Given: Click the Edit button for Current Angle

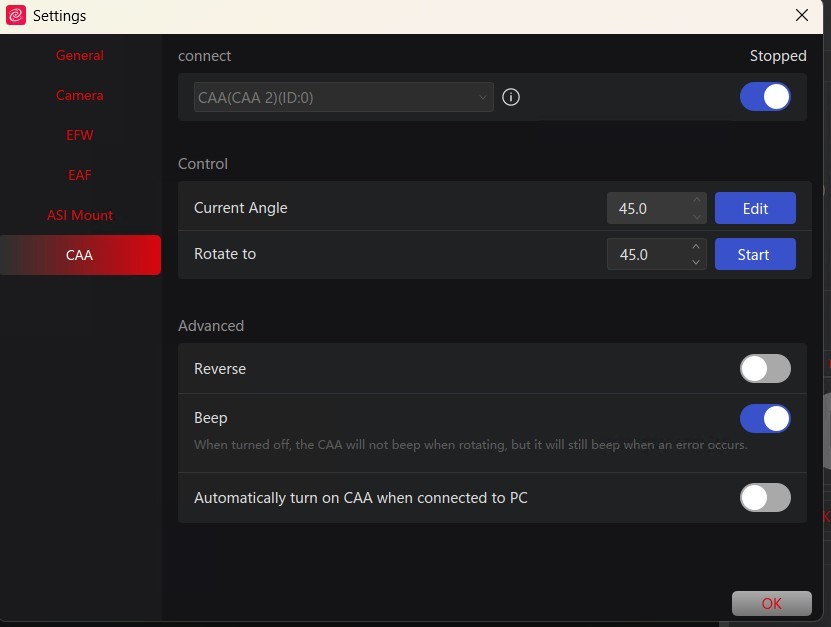Looking at the screenshot, I should point(755,208).
